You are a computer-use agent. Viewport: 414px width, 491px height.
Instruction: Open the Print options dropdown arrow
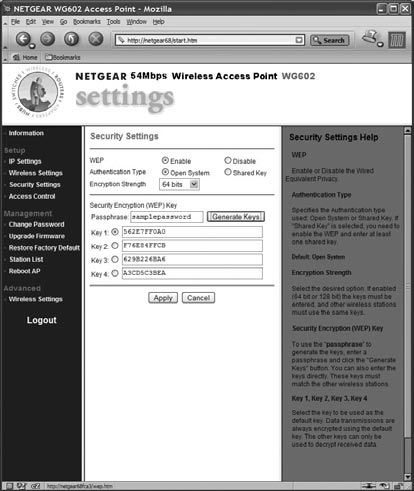(380, 44)
